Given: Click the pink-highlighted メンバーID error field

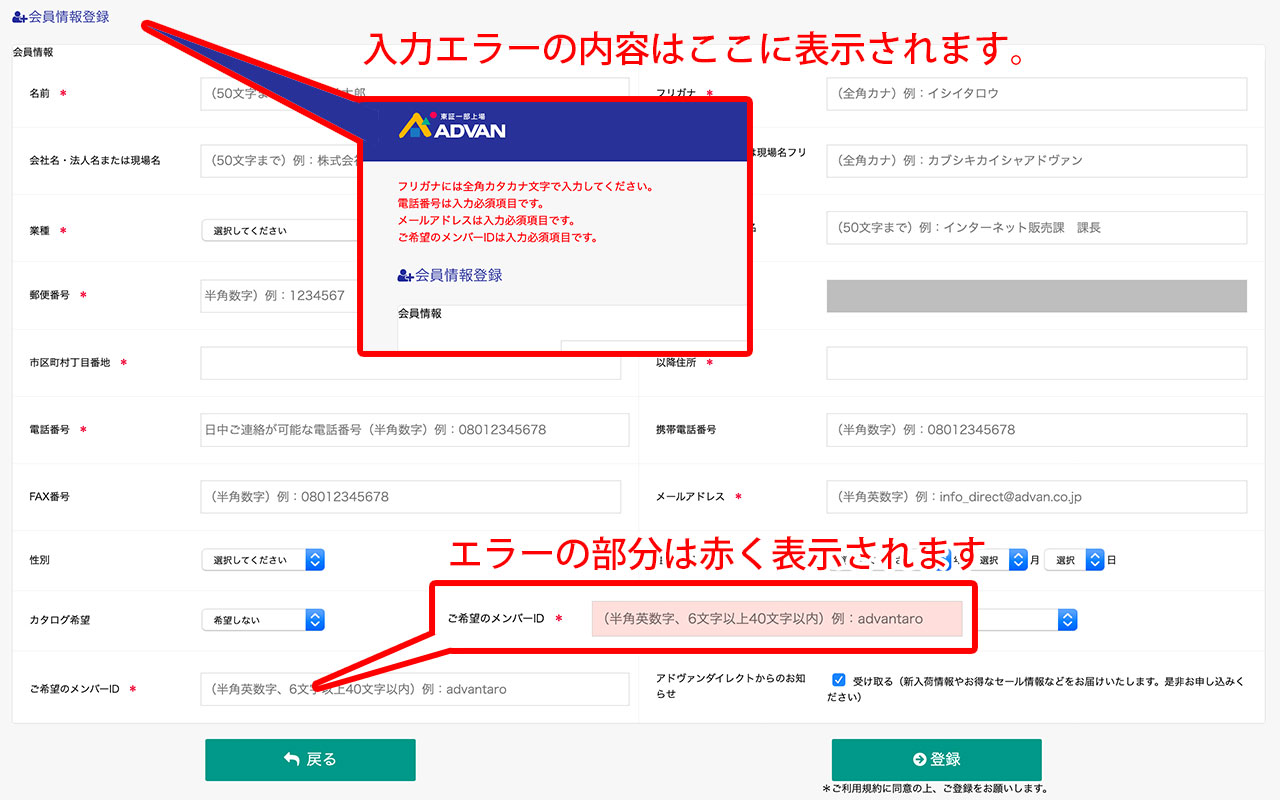Looking at the screenshot, I should [776, 619].
